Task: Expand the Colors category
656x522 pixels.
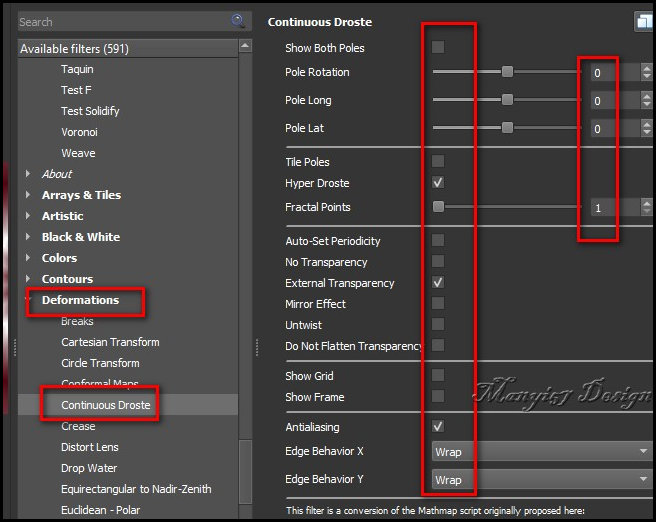Action: (x=28, y=257)
